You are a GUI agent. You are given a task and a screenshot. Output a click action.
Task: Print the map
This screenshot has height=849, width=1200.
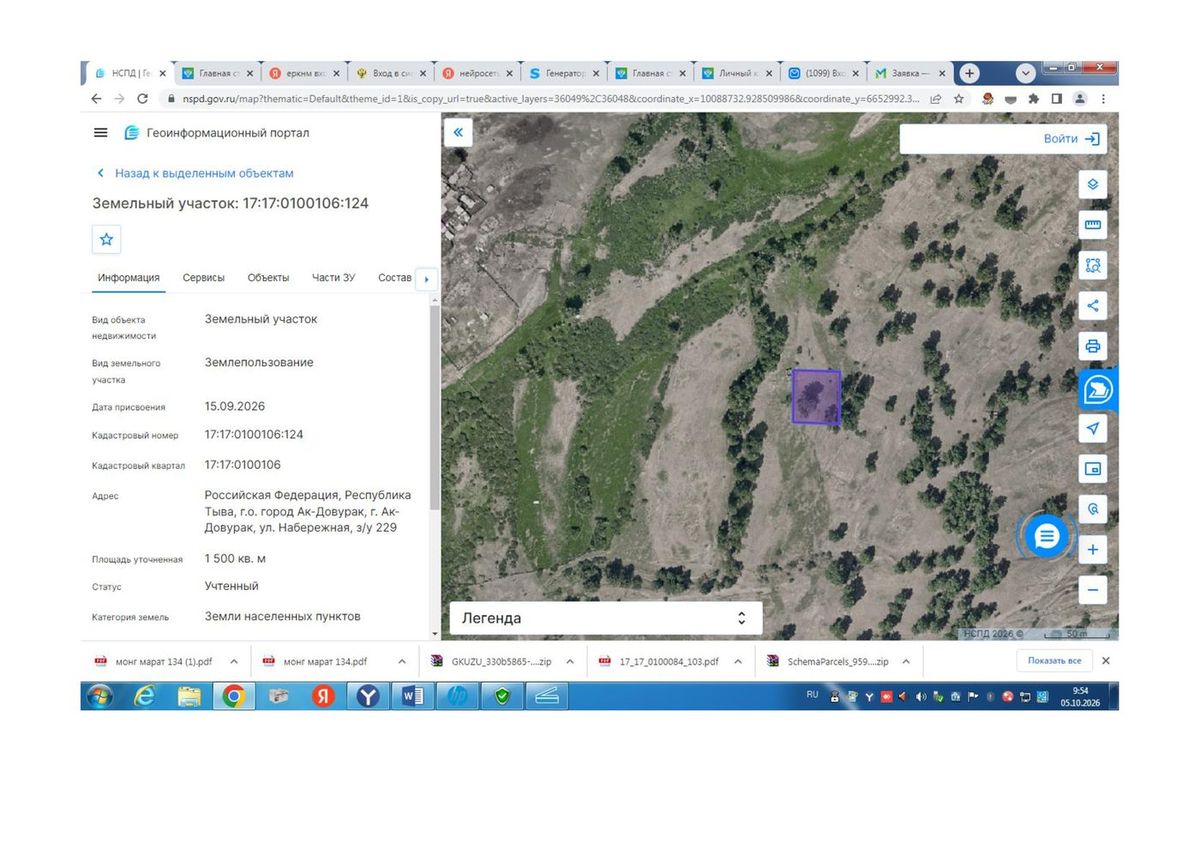pyautogui.click(x=1093, y=346)
